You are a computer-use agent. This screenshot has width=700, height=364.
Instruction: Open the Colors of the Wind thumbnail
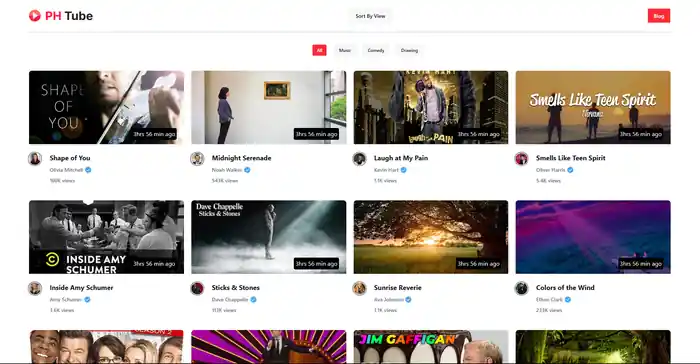(593, 237)
